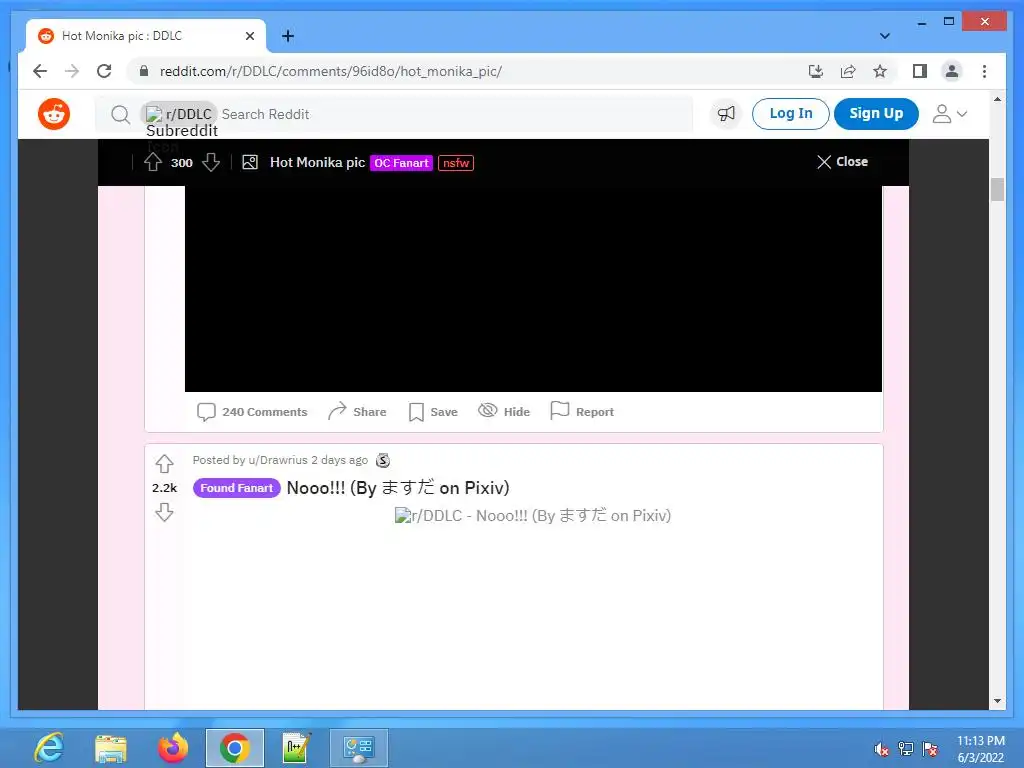Close the post overlay
The image size is (1024, 768).
(x=842, y=161)
